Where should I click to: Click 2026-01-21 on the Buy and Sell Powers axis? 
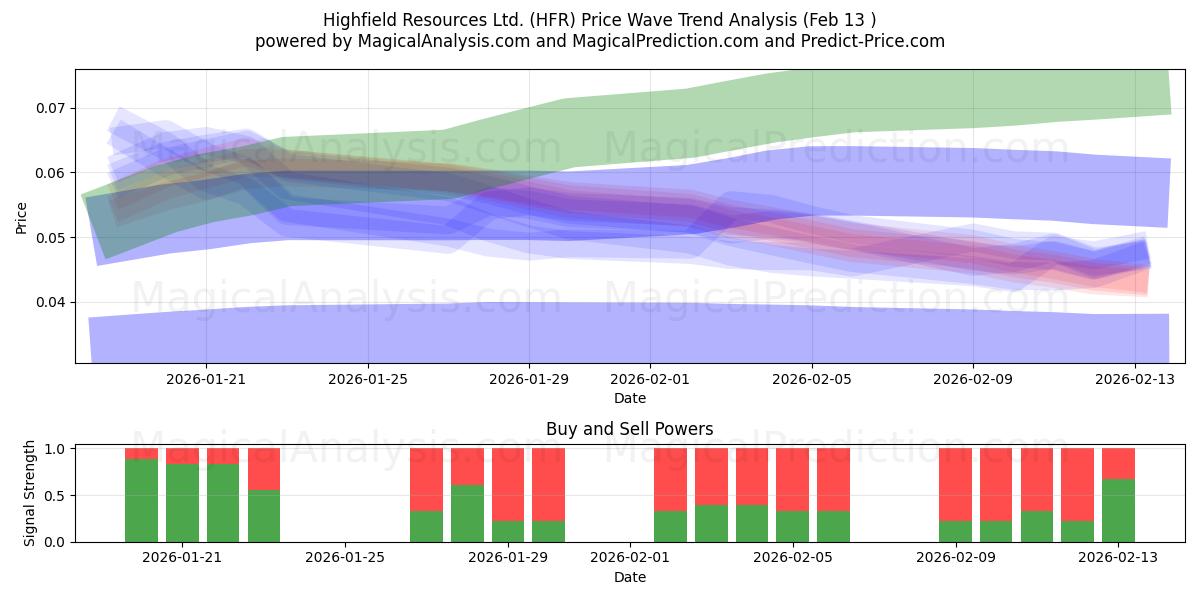point(183,558)
